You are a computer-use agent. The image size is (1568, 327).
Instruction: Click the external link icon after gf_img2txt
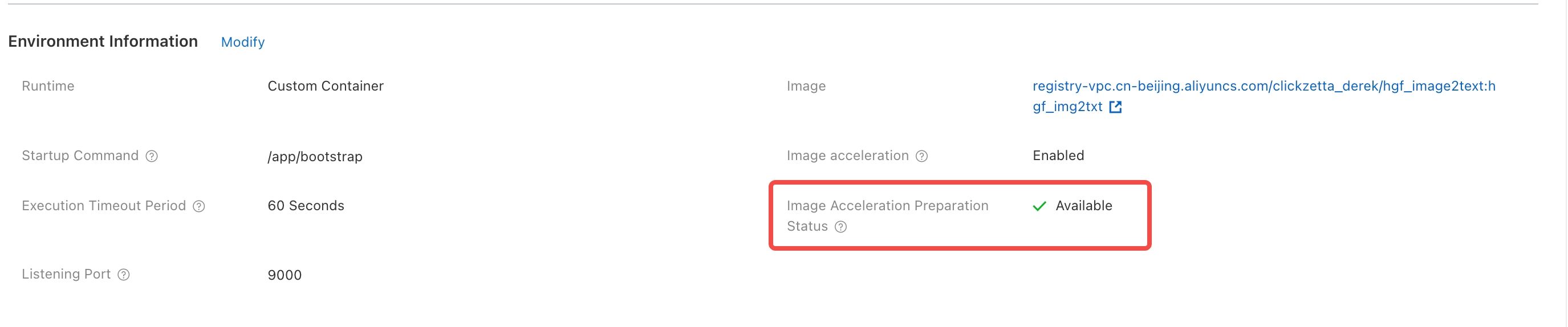(x=1115, y=107)
